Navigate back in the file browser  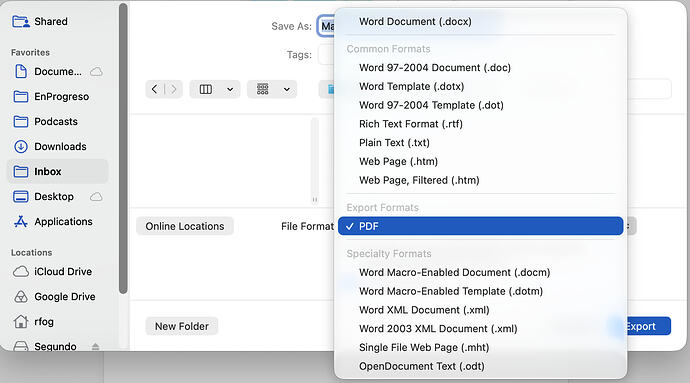tap(154, 89)
